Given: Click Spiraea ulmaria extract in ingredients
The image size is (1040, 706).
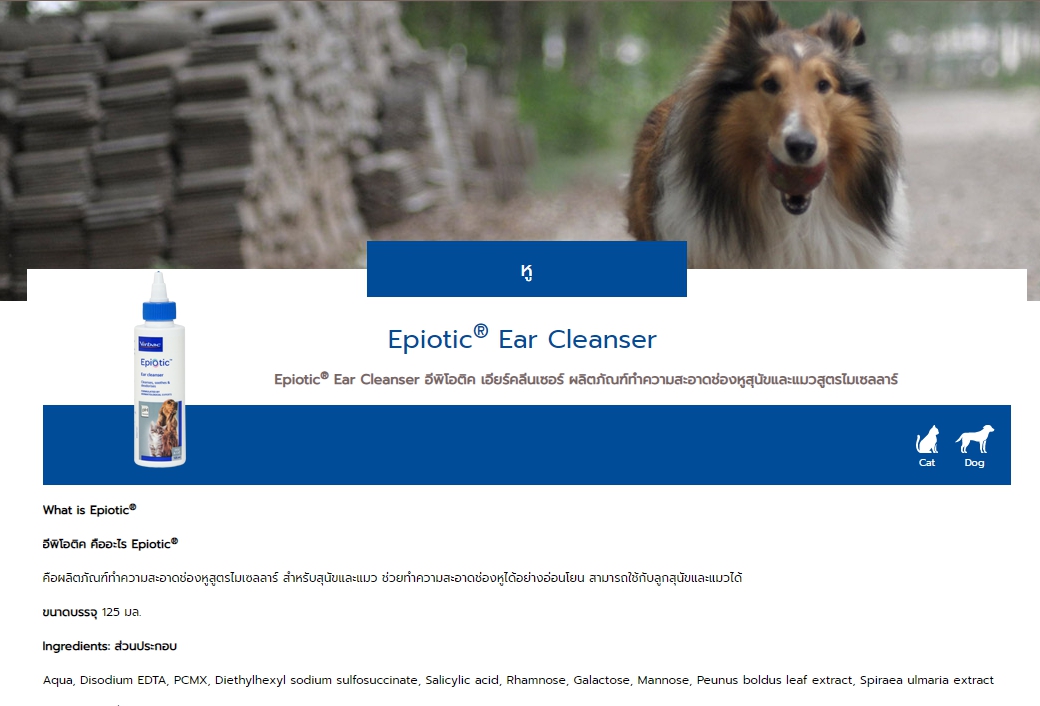Looking at the screenshot, I should point(927,680).
